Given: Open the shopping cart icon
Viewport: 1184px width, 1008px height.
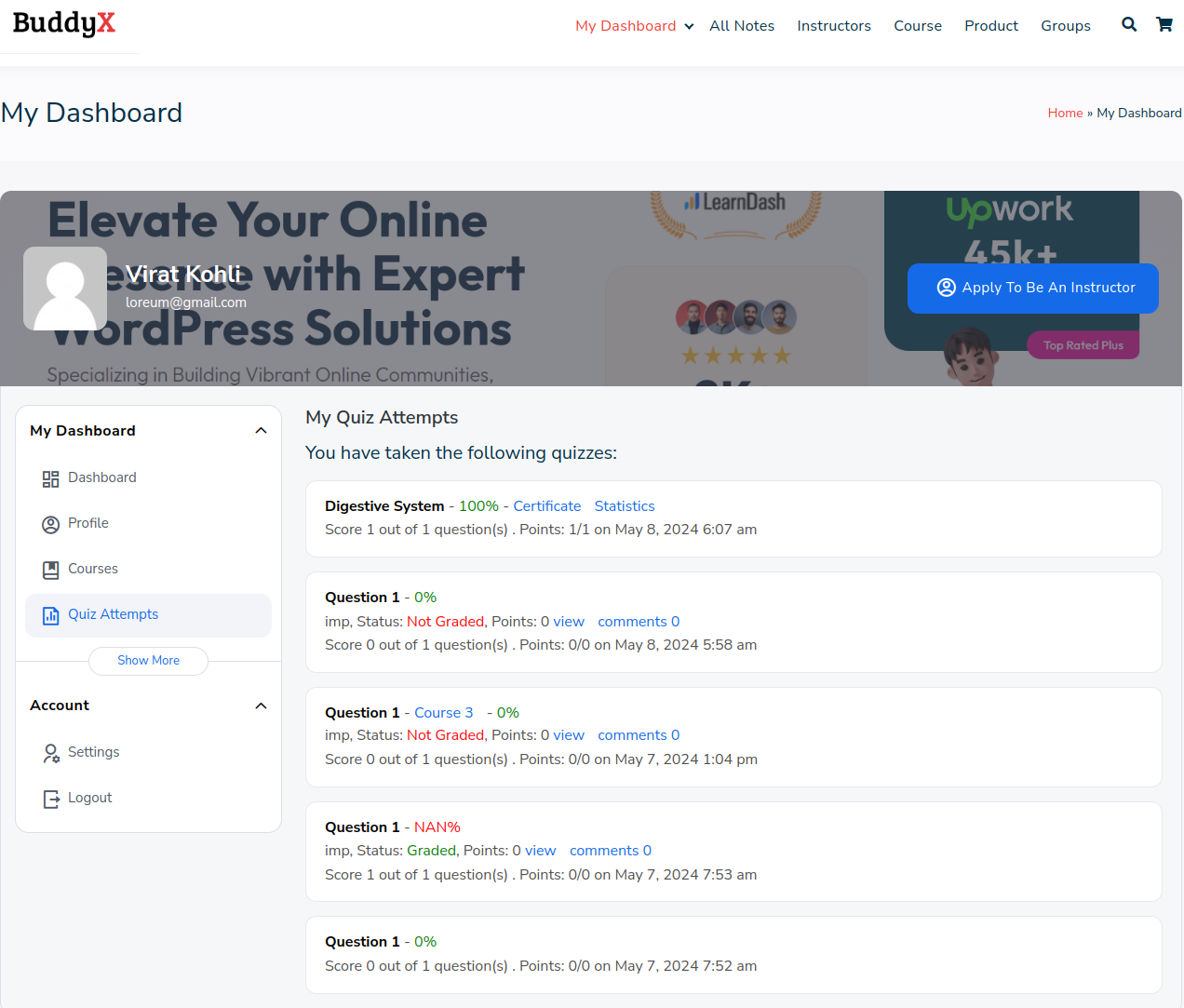Looking at the screenshot, I should [x=1164, y=25].
